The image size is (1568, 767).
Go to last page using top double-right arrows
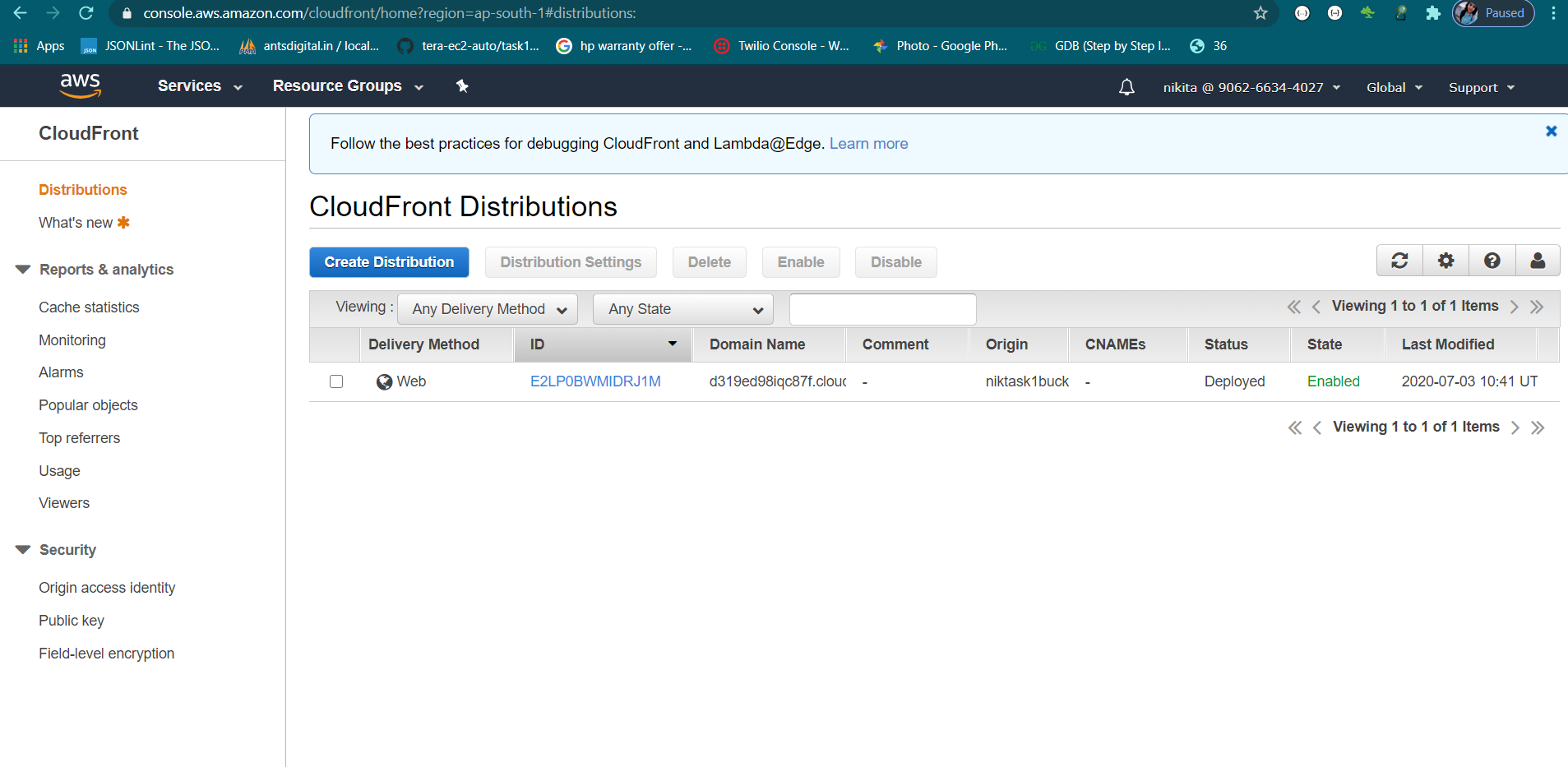coord(1537,307)
